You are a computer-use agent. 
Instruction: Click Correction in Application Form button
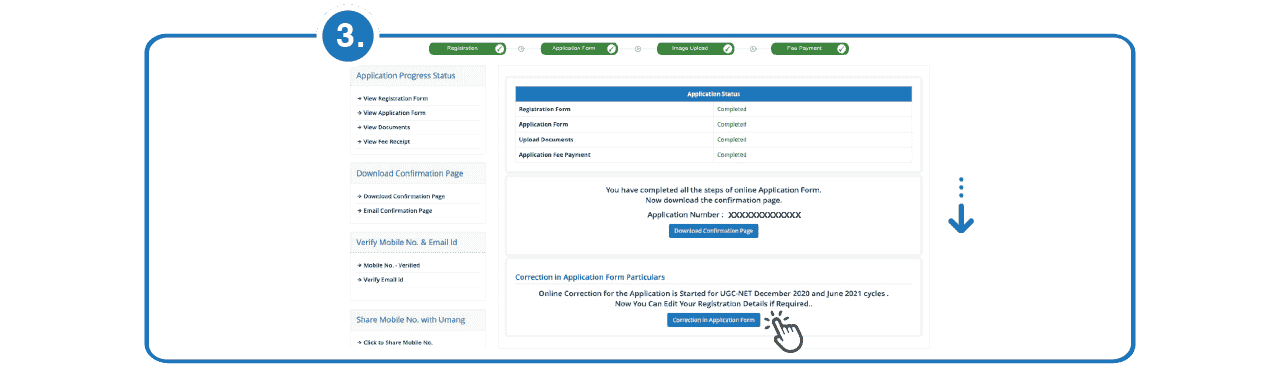tap(714, 320)
